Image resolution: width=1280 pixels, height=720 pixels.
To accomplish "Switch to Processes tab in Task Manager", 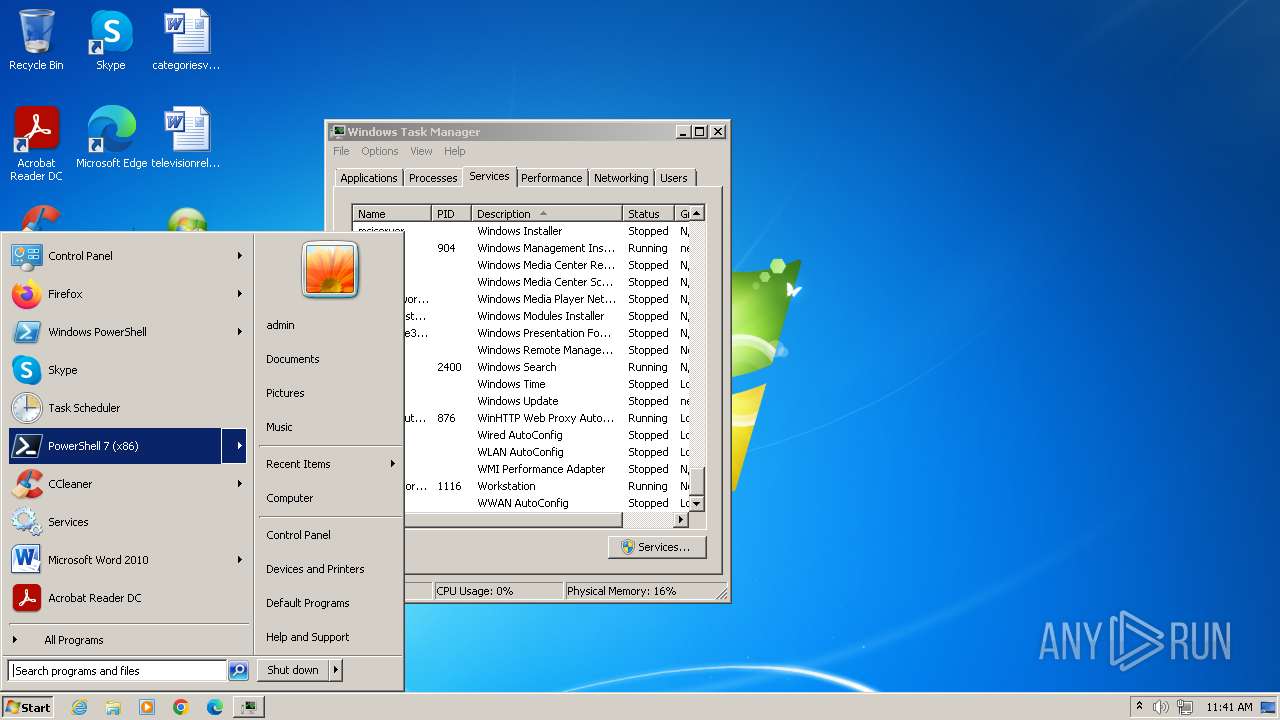I will tap(433, 178).
